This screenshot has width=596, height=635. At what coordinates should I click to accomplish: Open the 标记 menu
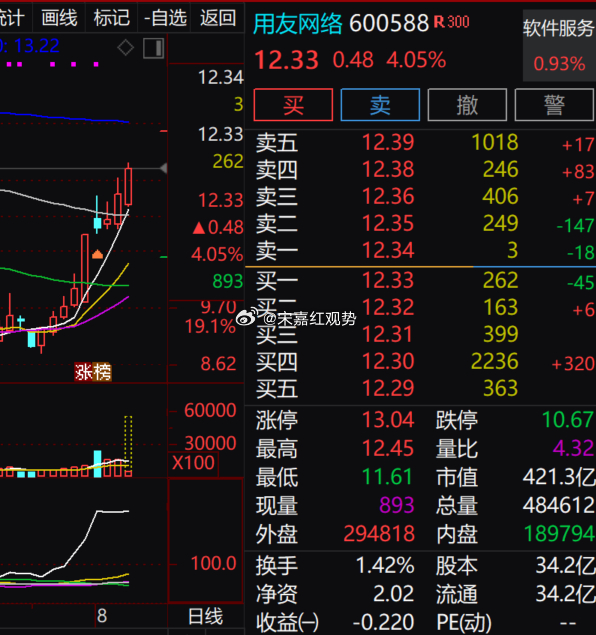(112, 18)
